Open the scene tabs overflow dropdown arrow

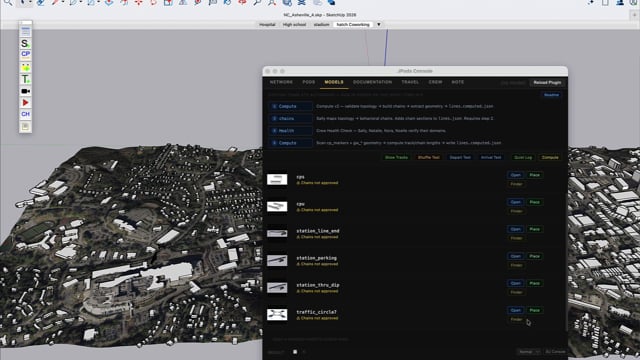coord(379,24)
